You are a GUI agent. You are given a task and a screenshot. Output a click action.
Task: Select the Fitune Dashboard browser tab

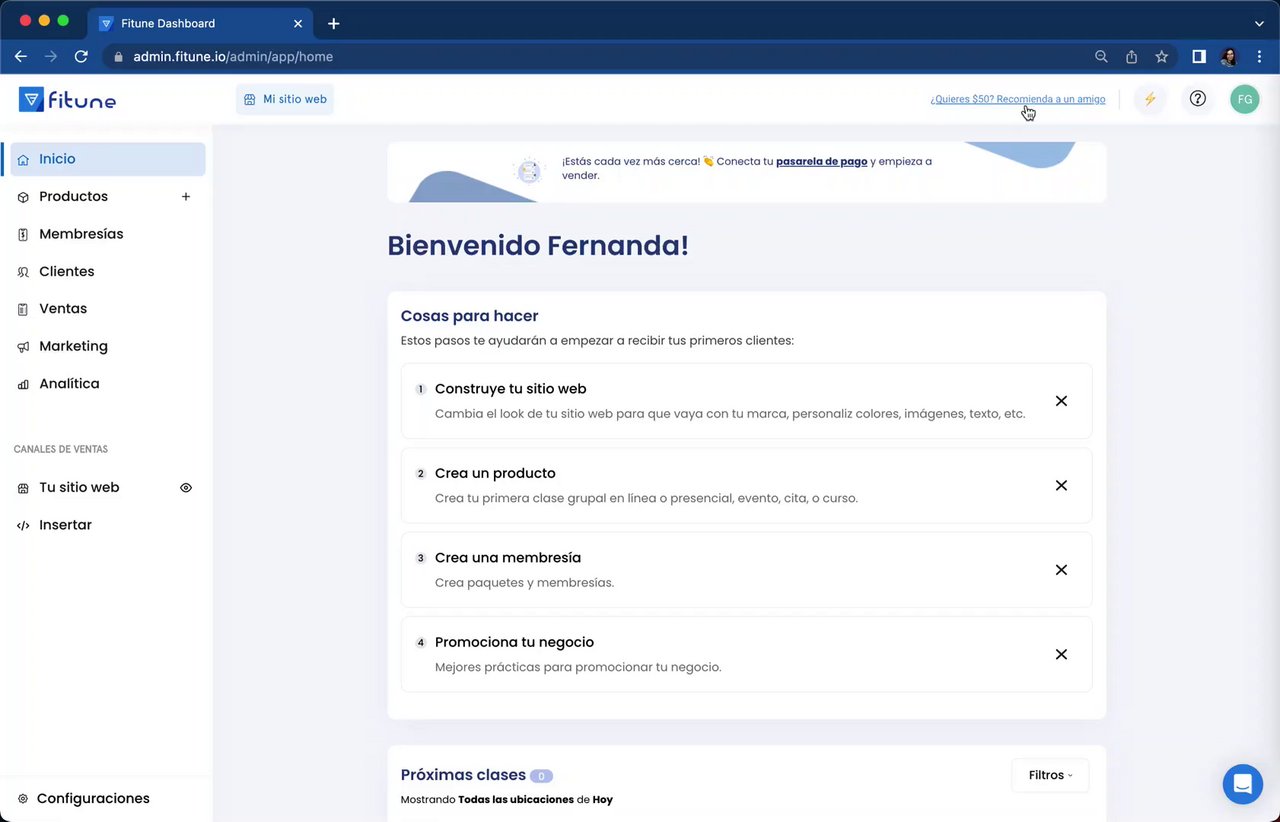click(x=202, y=23)
